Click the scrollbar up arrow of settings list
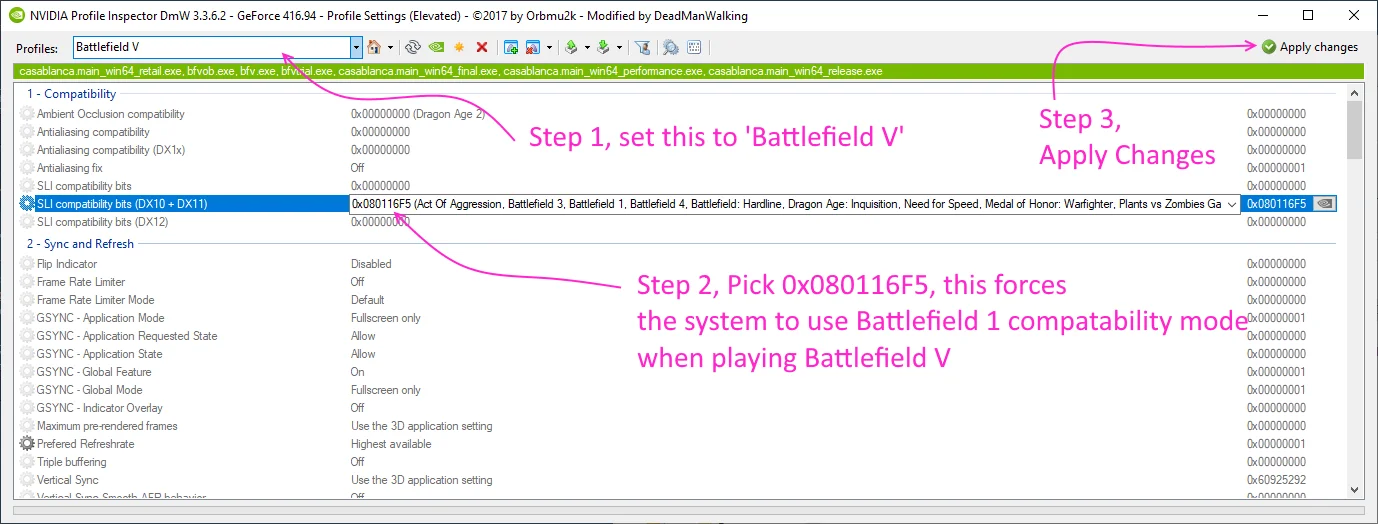Viewport: 1378px width, 524px height. click(x=1355, y=94)
